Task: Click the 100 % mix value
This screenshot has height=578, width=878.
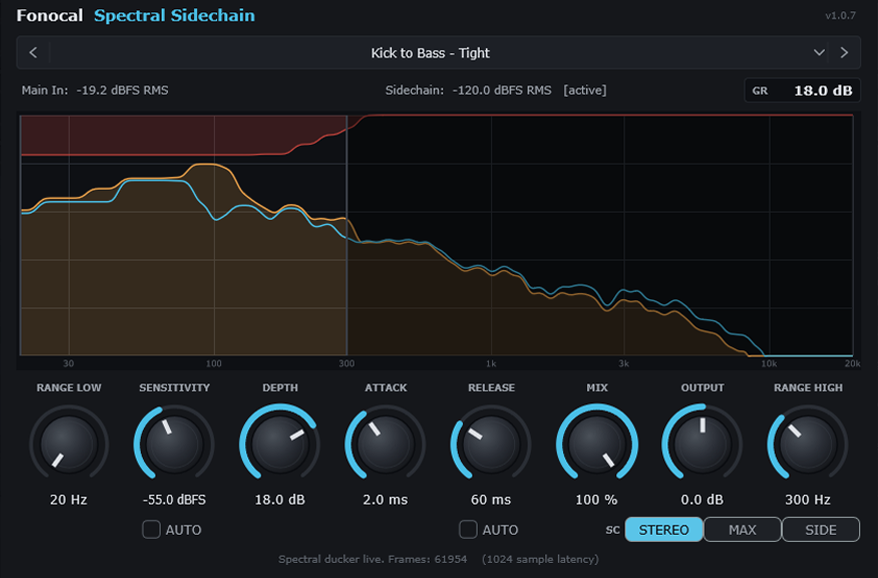Action: (596, 500)
